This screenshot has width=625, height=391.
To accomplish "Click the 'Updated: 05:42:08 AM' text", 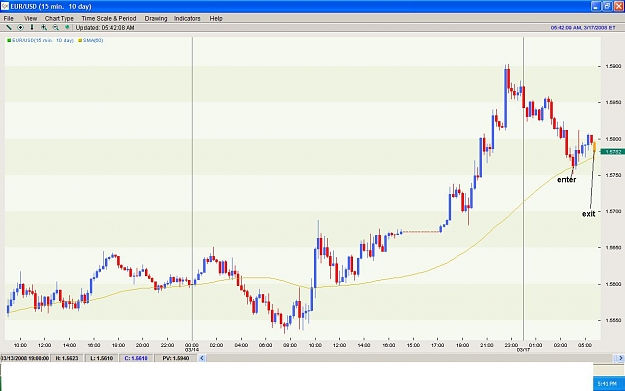I will tap(105, 28).
